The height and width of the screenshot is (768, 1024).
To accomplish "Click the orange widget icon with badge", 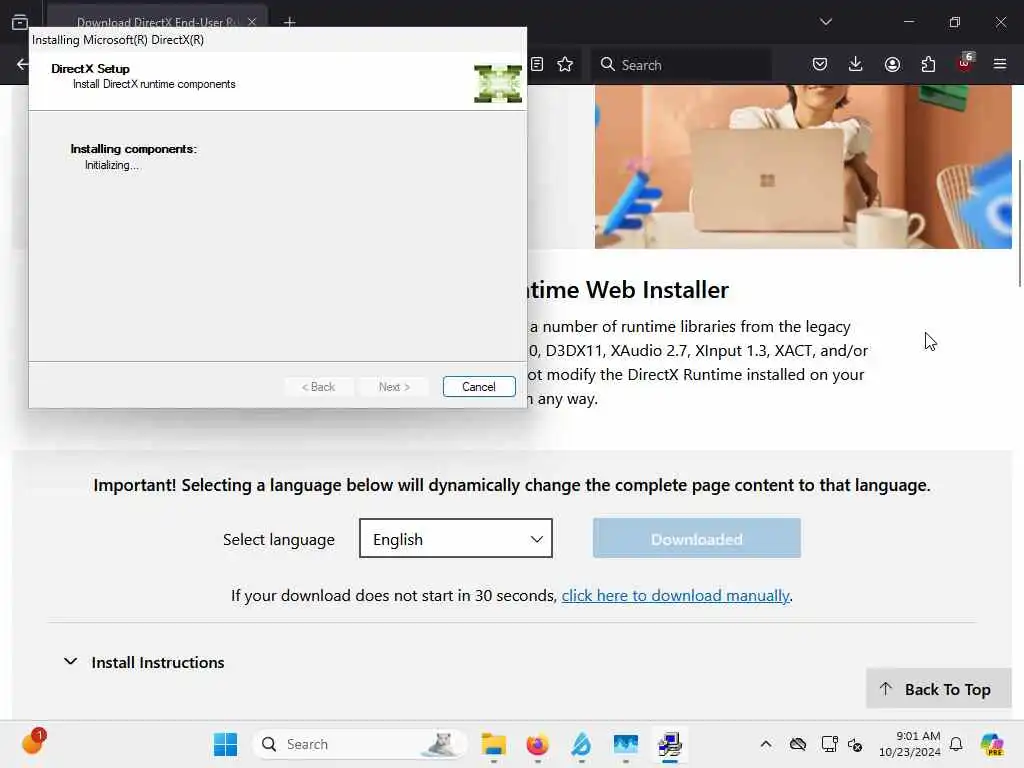I will tap(33, 743).
